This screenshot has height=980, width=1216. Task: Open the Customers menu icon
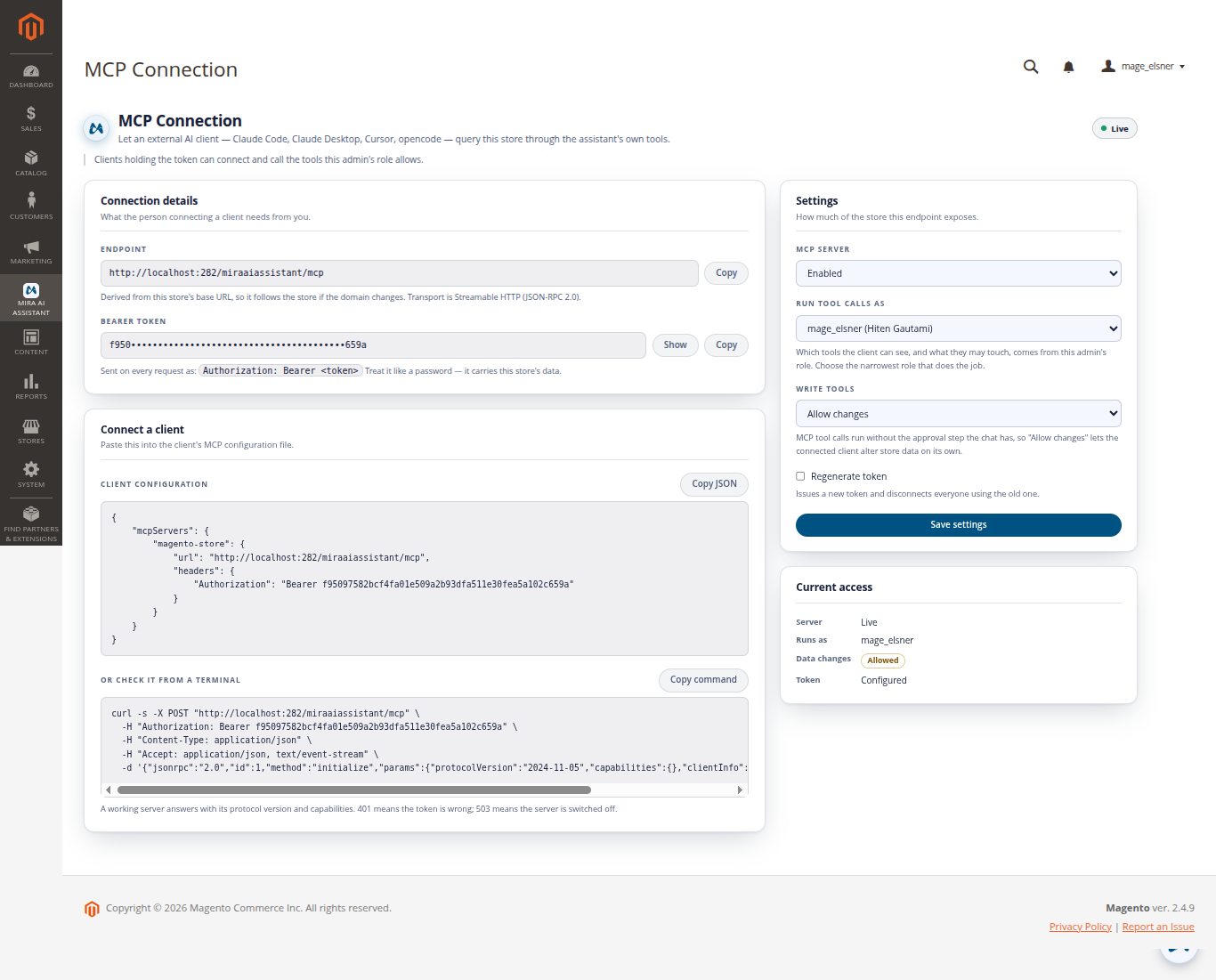(31, 200)
